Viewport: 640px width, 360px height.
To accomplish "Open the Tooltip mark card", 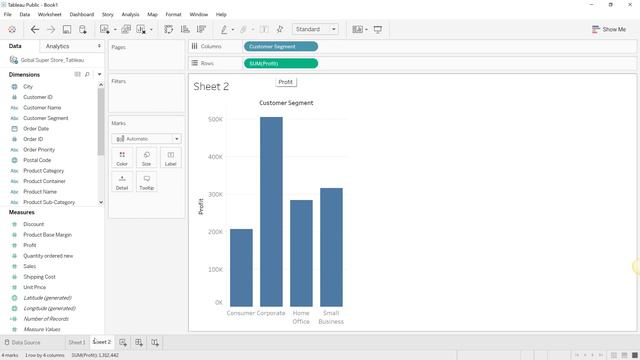I will tap(147, 182).
